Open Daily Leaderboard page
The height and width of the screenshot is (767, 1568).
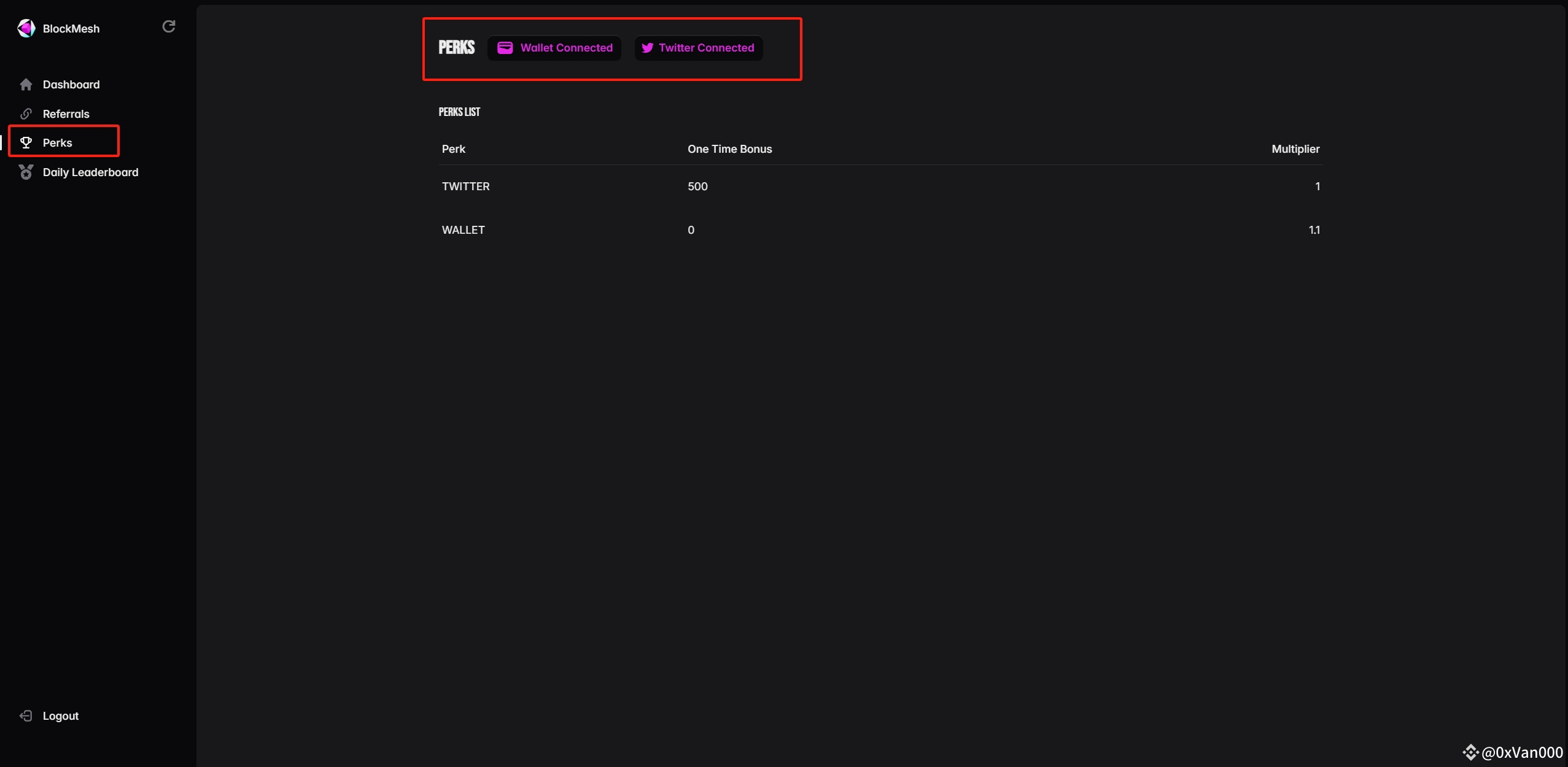pyautogui.click(x=90, y=172)
